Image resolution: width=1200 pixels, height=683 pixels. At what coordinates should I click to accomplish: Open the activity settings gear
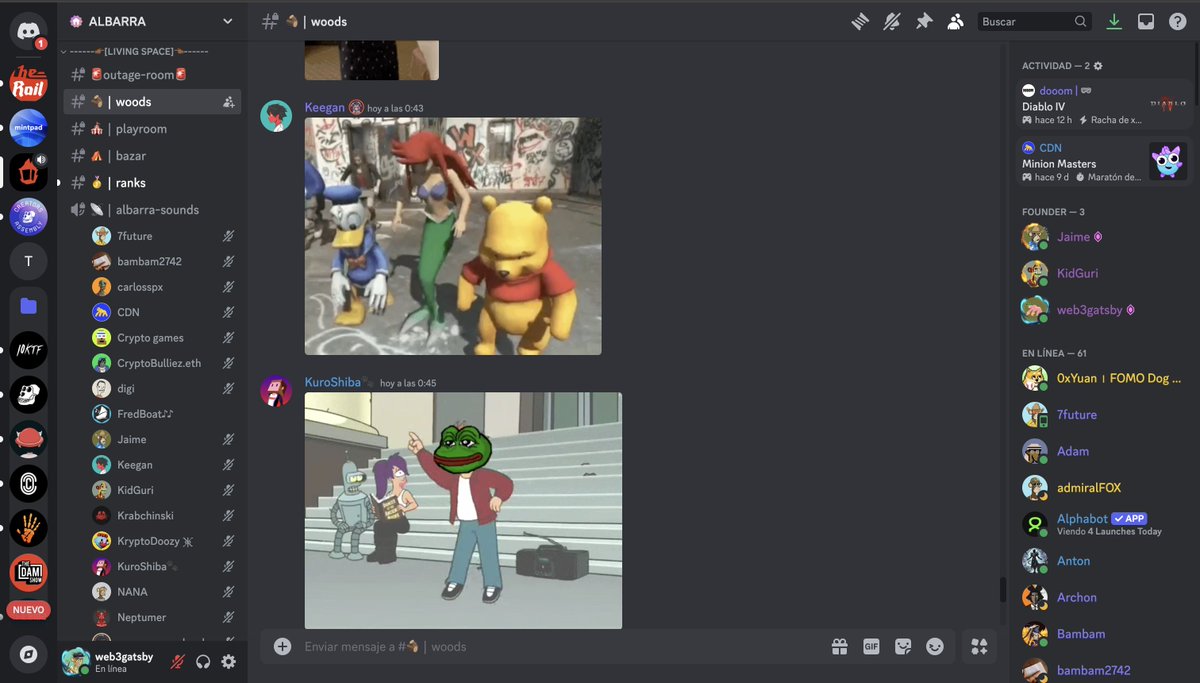(x=1098, y=66)
